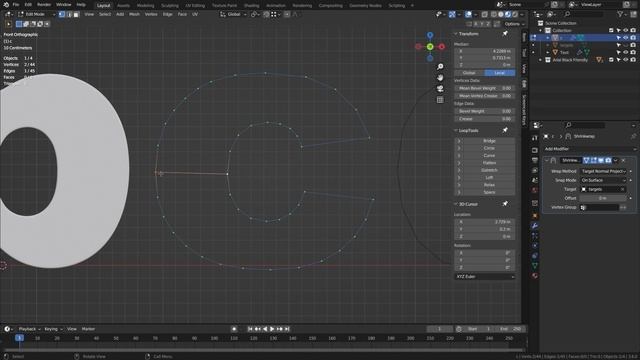This screenshot has height=360, width=640.
Task: Enable rendered viewport shading
Action: [x=515, y=14]
